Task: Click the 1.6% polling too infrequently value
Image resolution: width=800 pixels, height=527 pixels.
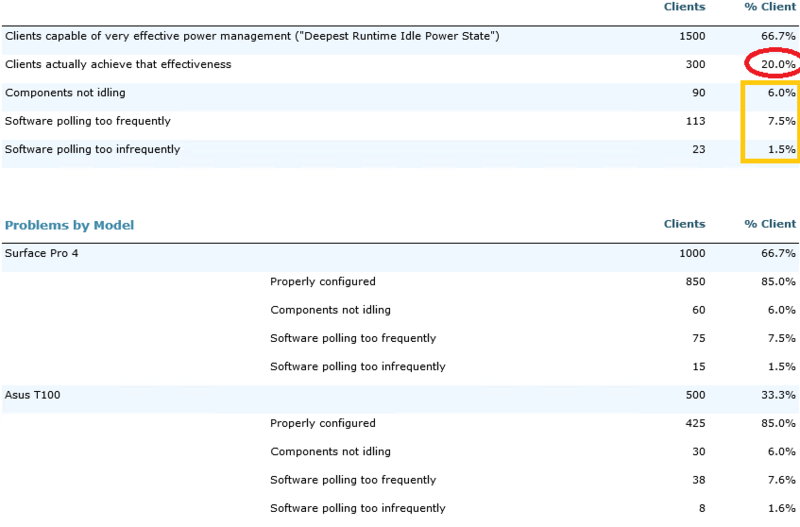Action: tap(782, 508)
